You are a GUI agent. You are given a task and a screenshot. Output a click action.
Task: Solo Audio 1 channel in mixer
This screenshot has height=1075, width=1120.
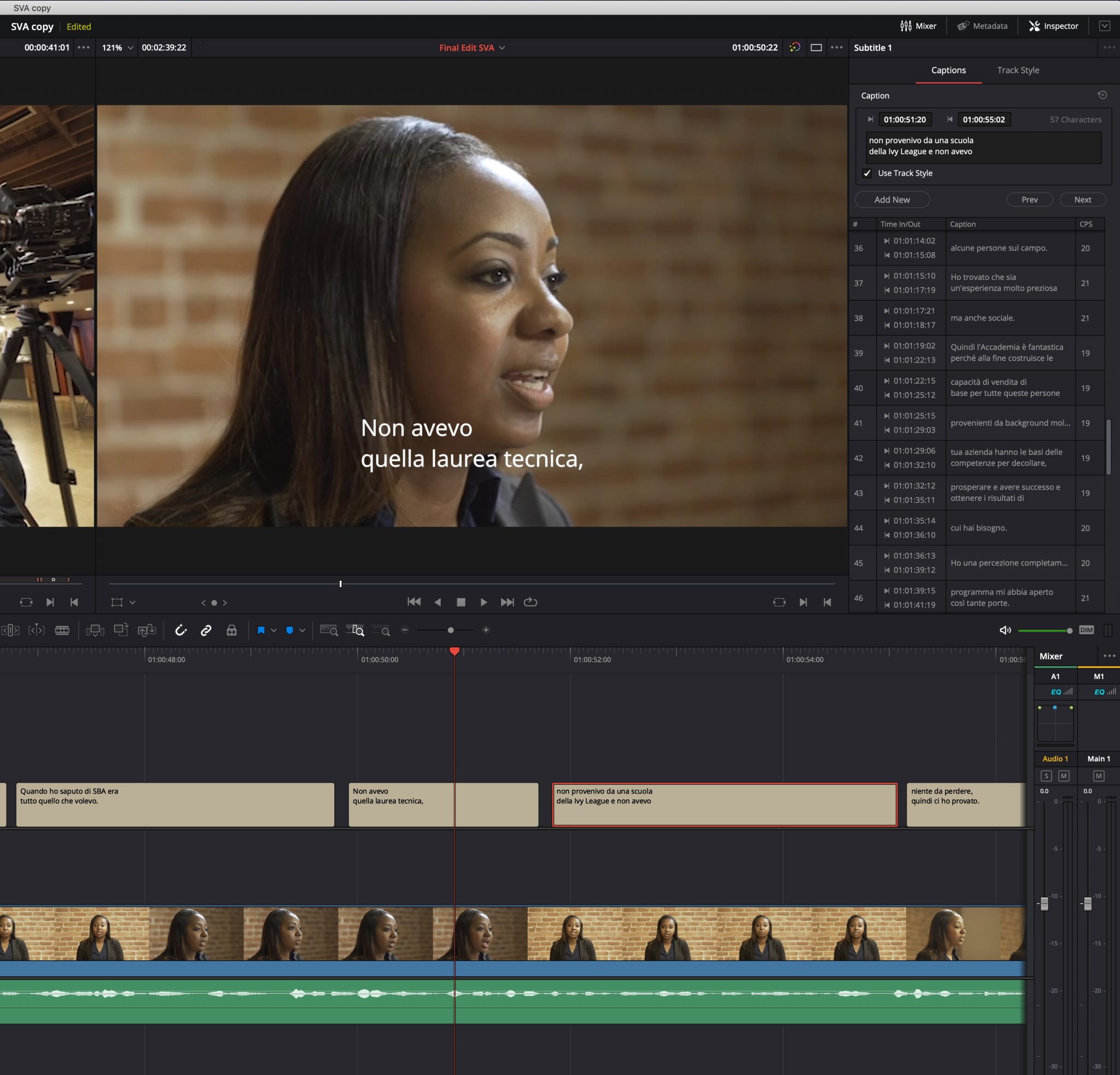point(1046,776)
